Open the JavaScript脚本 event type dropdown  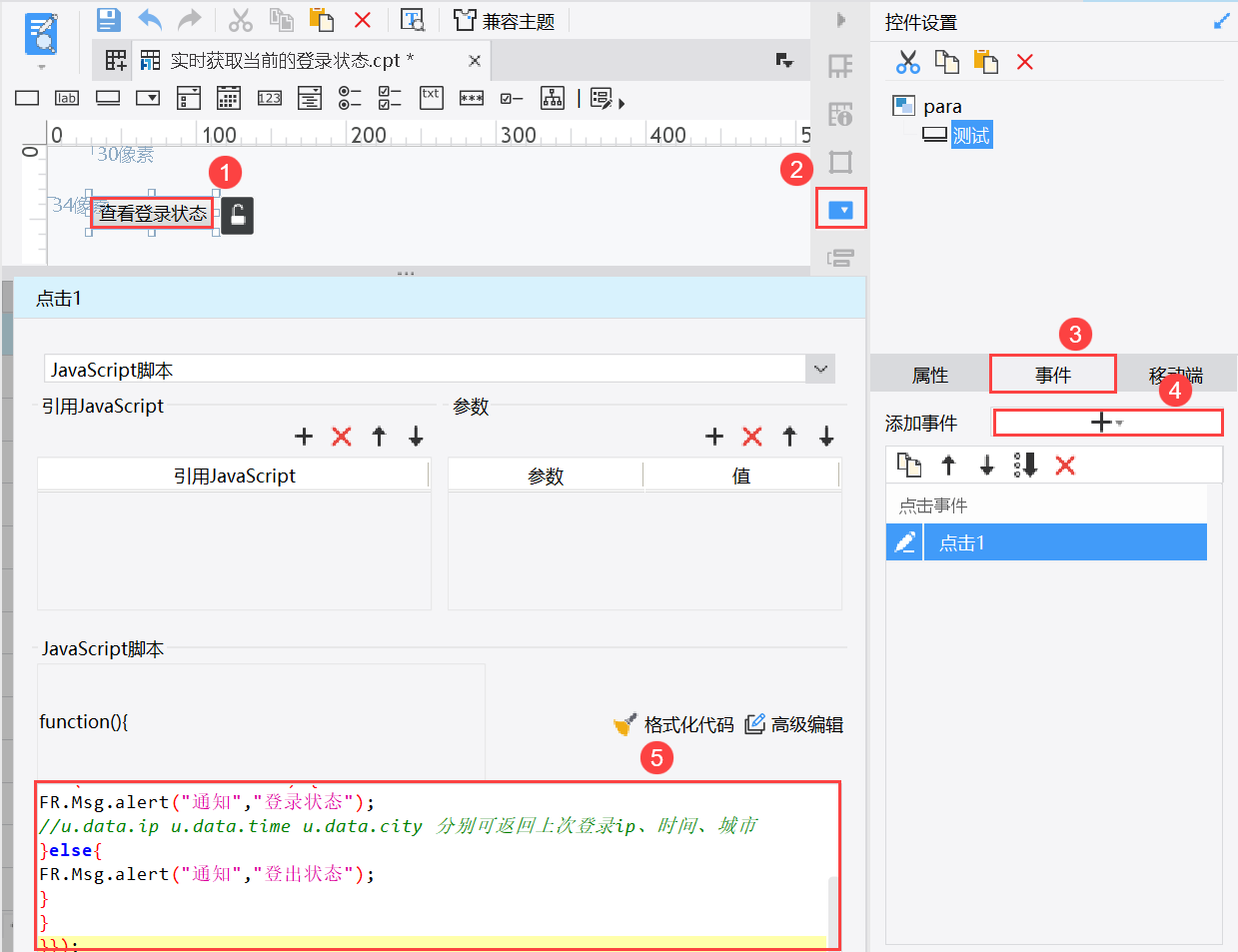(x=819, y=368)
